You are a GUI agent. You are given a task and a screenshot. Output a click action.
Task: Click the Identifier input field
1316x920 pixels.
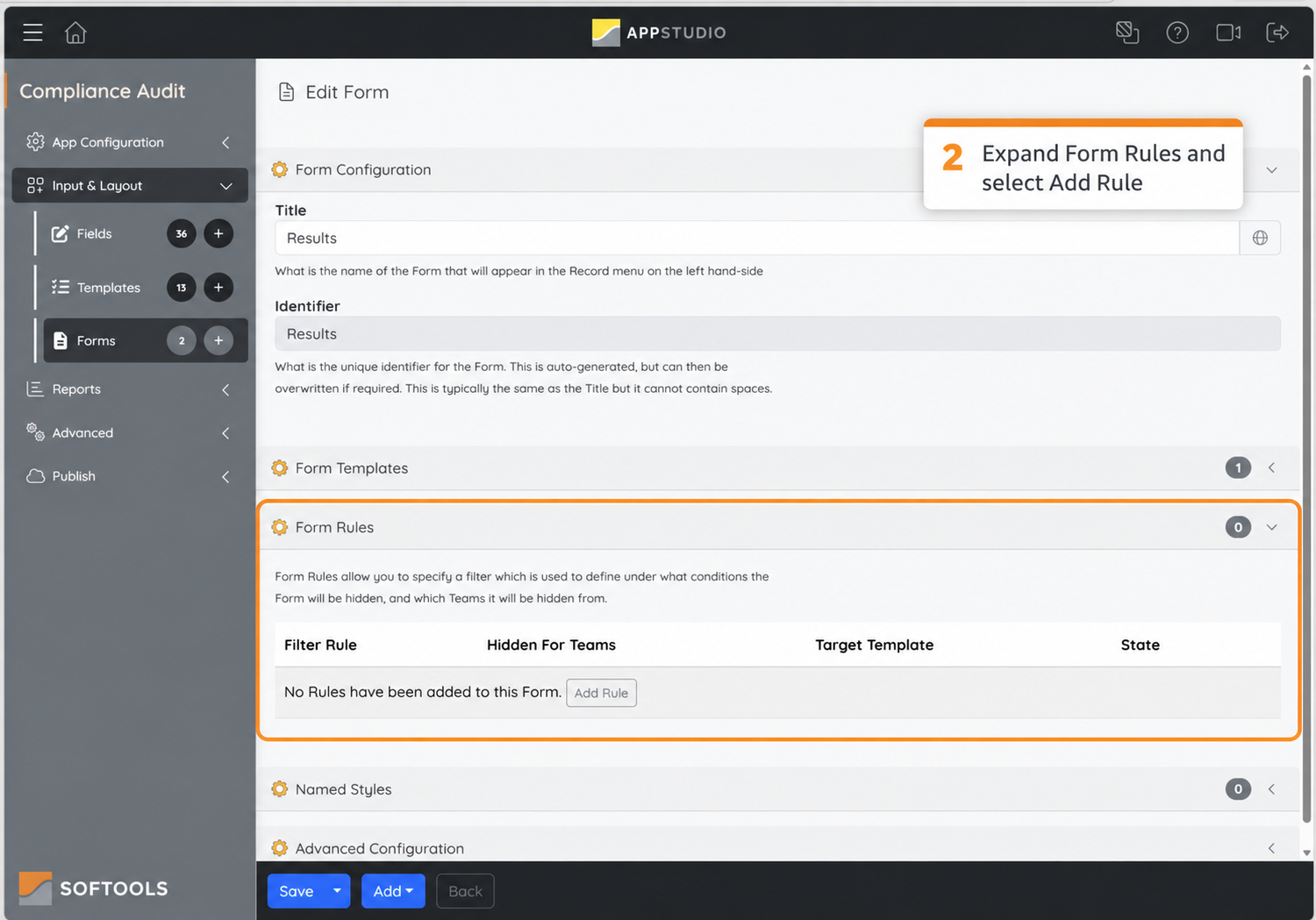(x=777, y=334)
